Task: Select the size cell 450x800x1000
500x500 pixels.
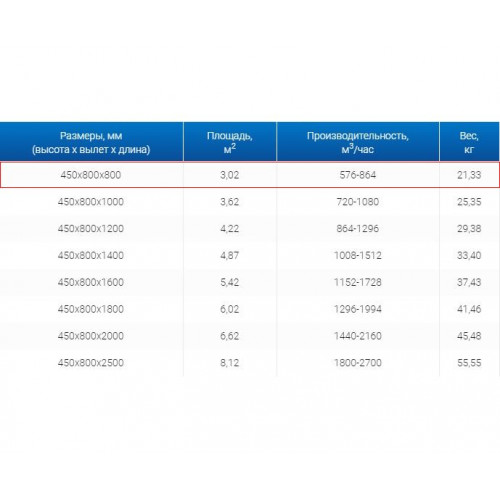Action: coord(91,202)
